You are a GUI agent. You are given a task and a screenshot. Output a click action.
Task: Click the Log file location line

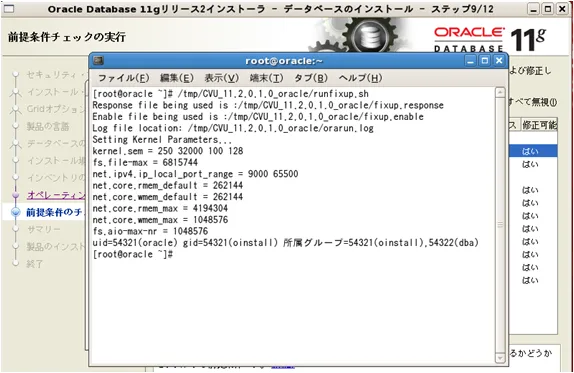point(233,128)
